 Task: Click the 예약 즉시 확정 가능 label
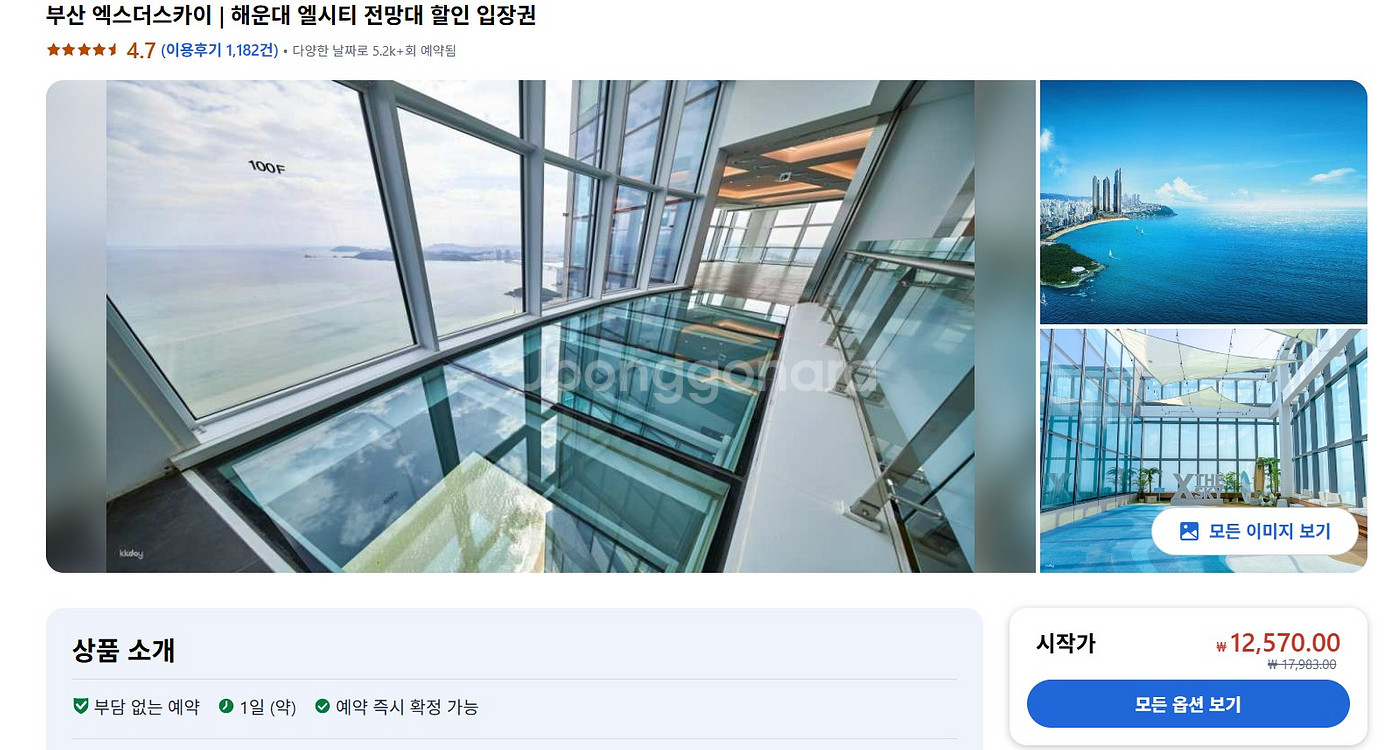tap(407, 707)
